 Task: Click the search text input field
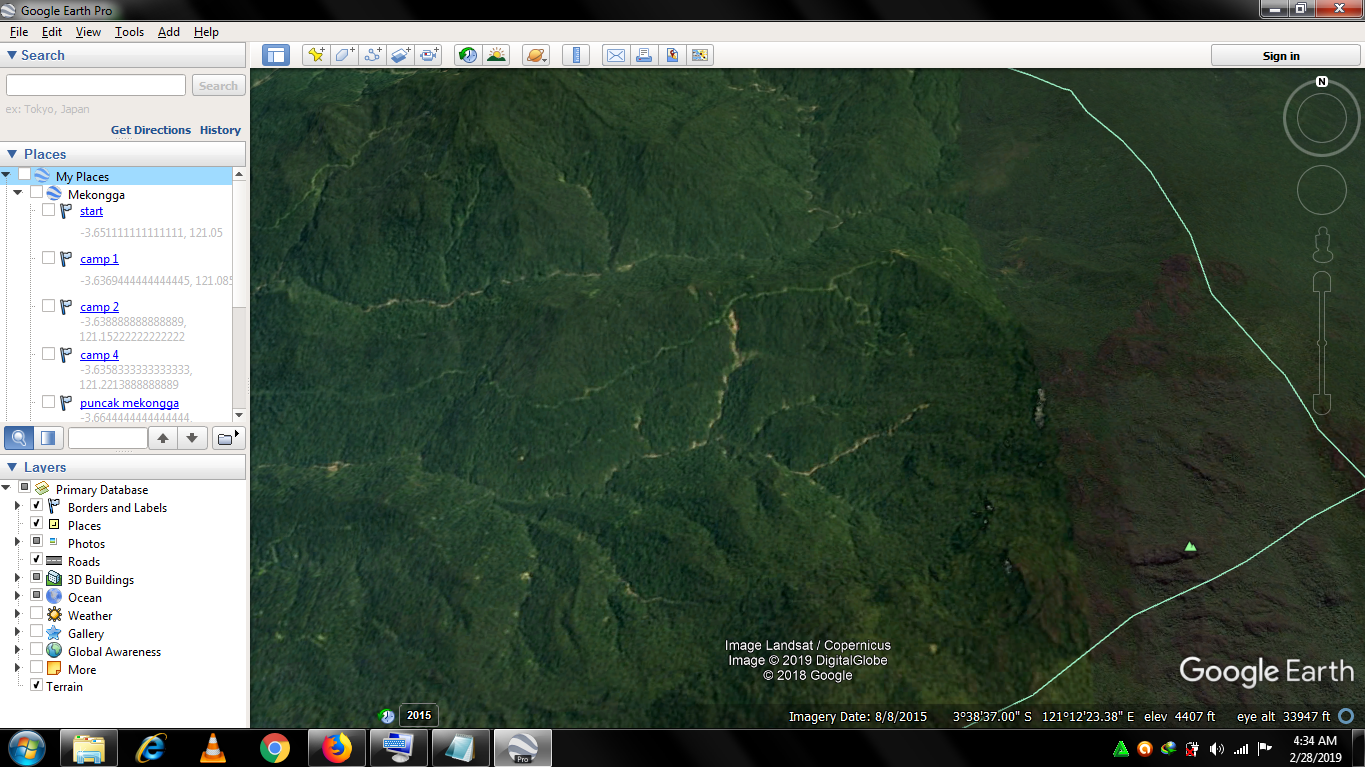[96, 86]
